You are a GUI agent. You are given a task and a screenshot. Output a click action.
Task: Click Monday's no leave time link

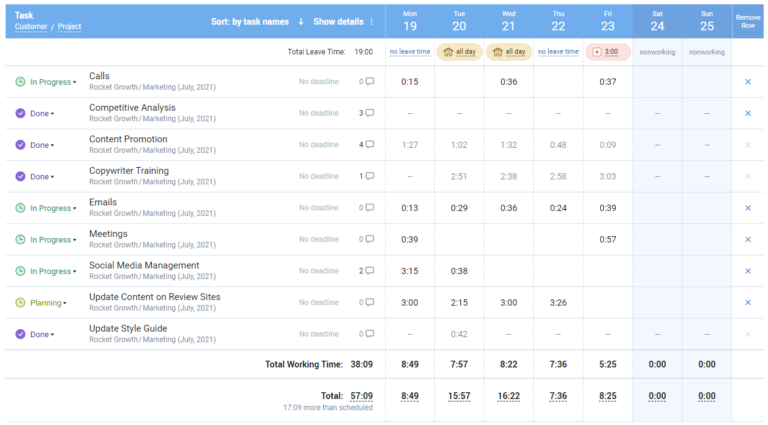click(x=410, y=52)
